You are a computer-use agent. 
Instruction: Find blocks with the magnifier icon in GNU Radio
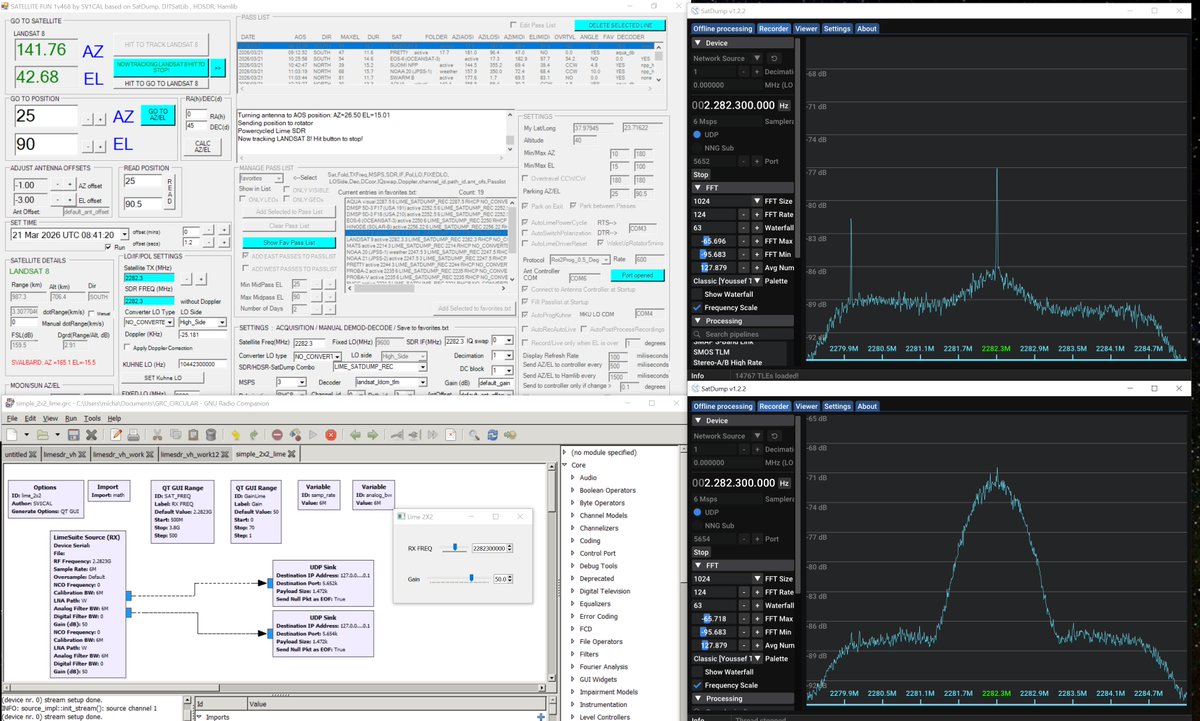[x=474, y=435]
